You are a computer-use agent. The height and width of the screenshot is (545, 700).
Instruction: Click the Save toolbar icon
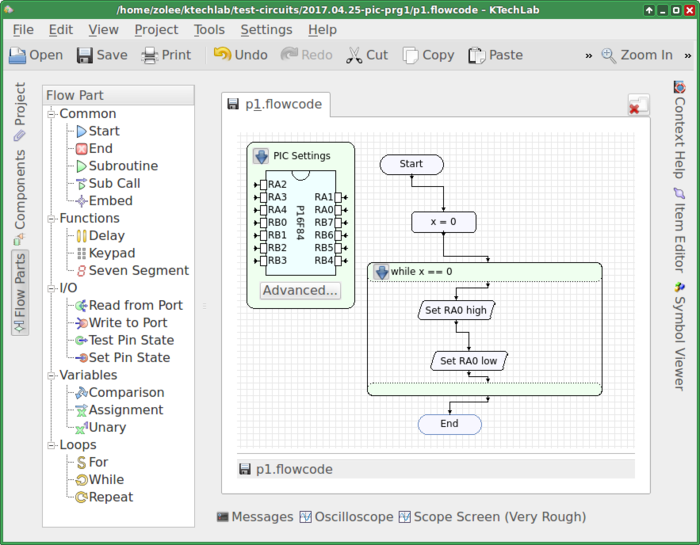tap(85, 55)
